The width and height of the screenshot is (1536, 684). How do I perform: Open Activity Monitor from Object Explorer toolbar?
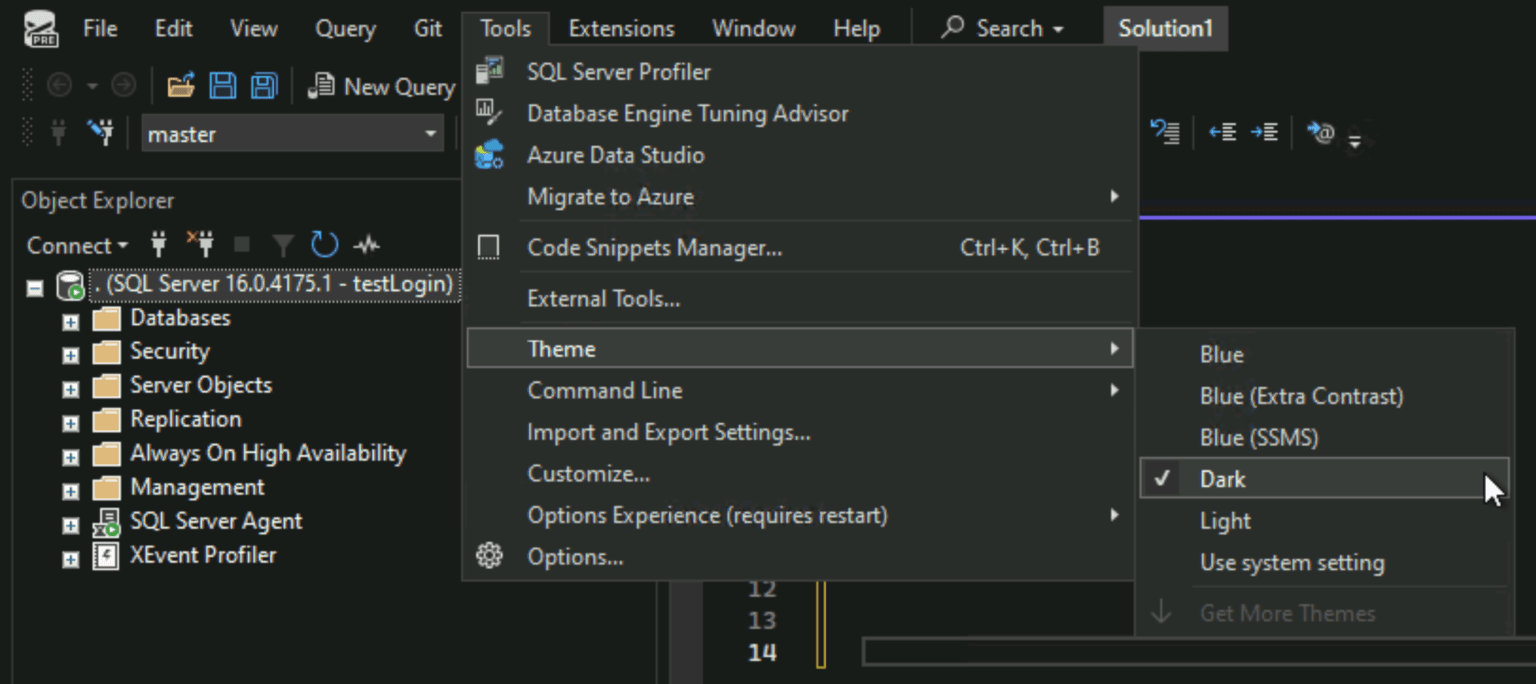point(367,245)
